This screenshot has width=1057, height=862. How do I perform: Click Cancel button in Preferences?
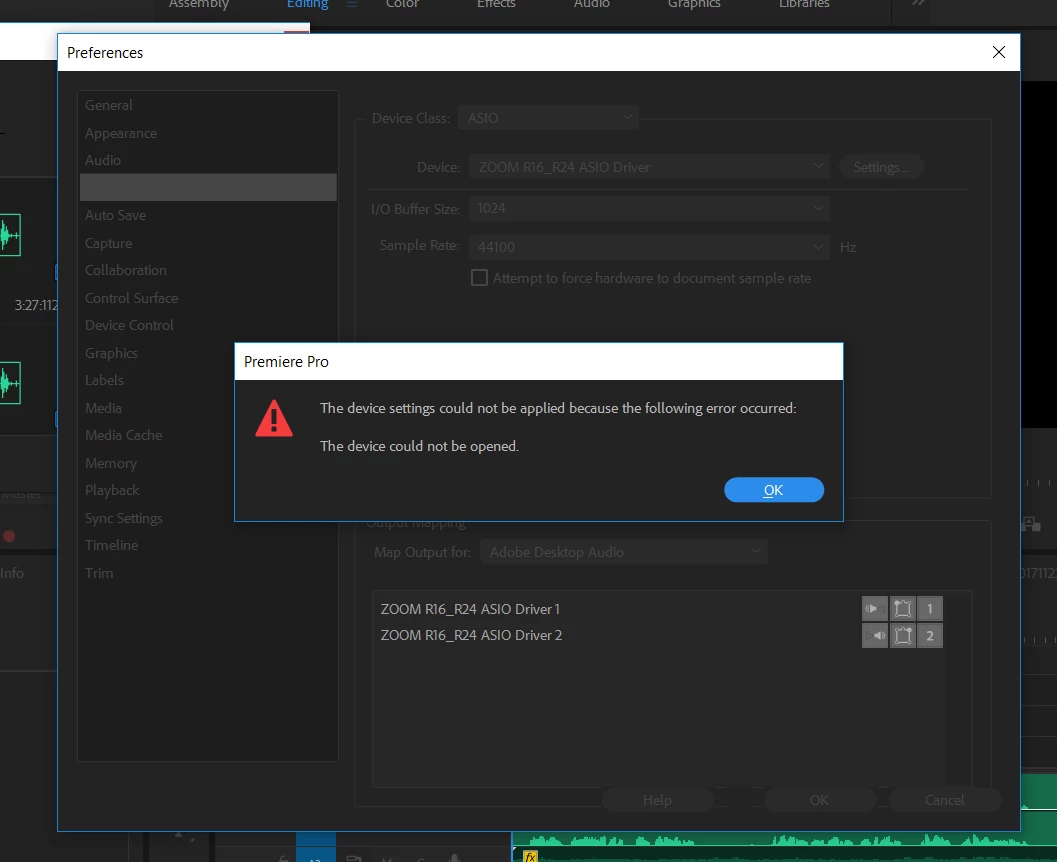[x=944, y=800]
